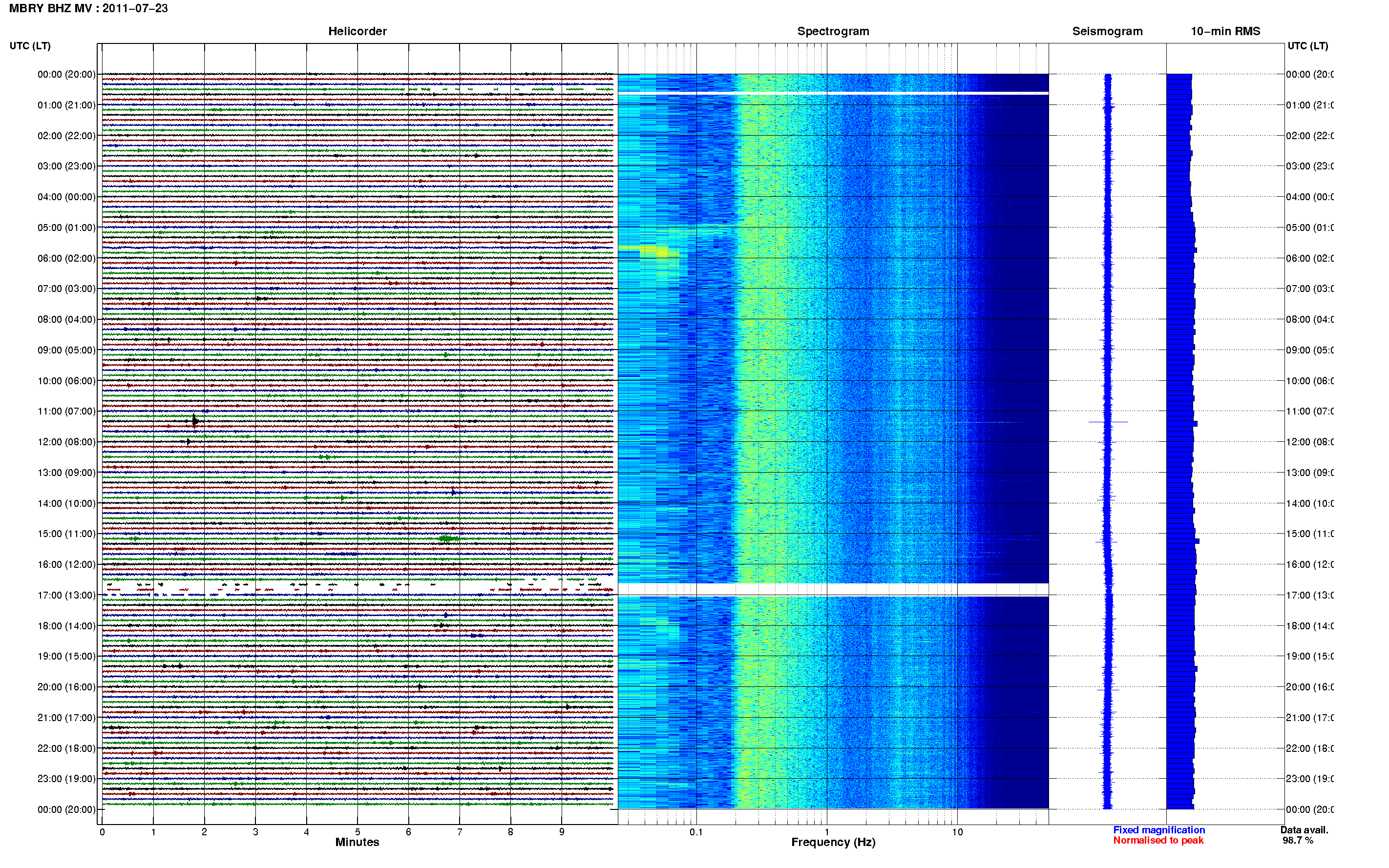The width and height of the screenshot is (1389, 868).
Task: Click the left 10:00 (06:00) time label
Action: click(66, 381)
